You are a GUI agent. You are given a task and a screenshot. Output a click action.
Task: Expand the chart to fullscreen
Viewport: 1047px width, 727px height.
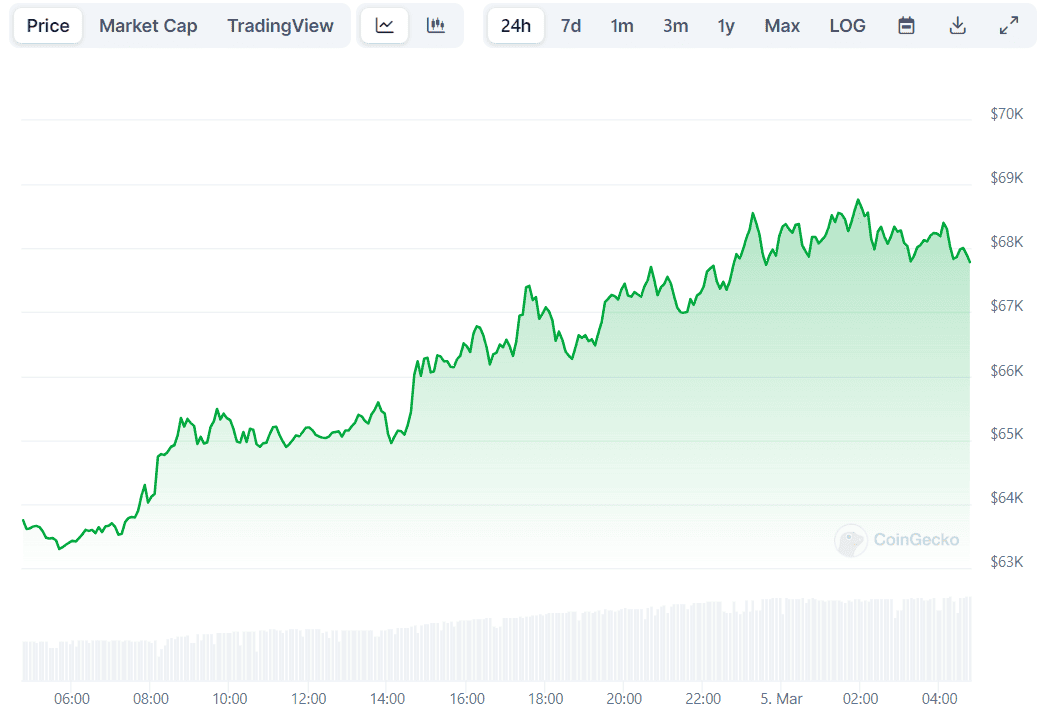coord(1008,25)
